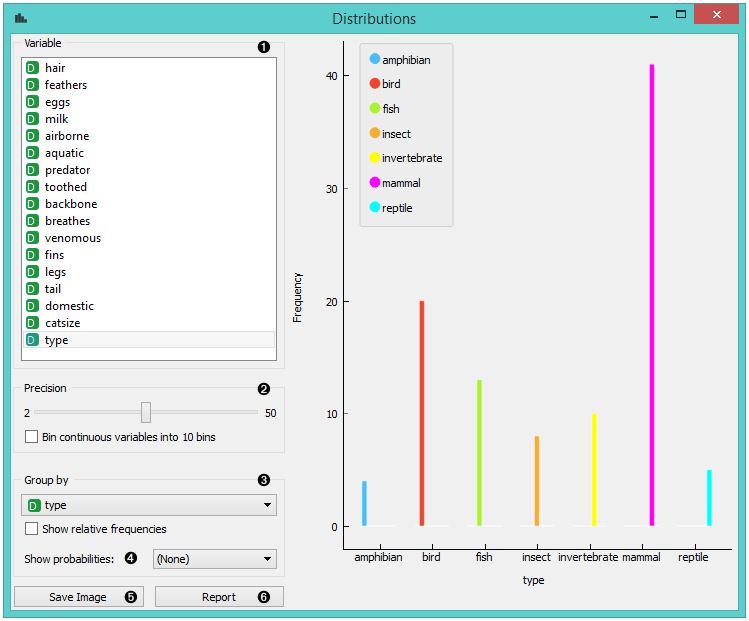Click the Distributions window title bar icon

pyautogui.click(x=21, y=18)
